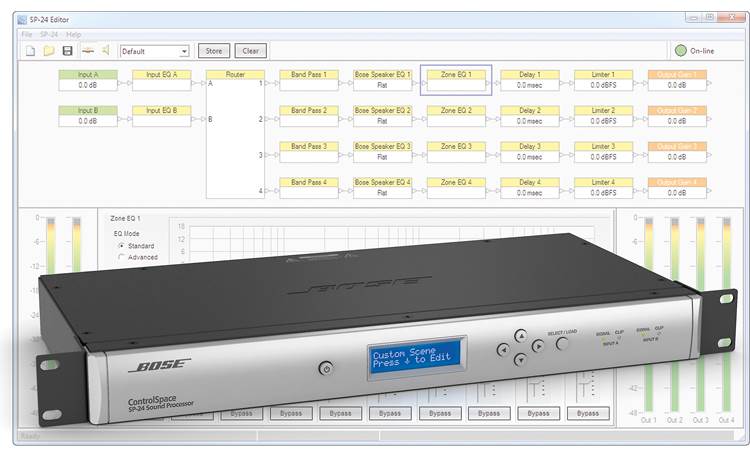Select the Bose Speaker EQ 3 block
750x457 pixels.
383,152
